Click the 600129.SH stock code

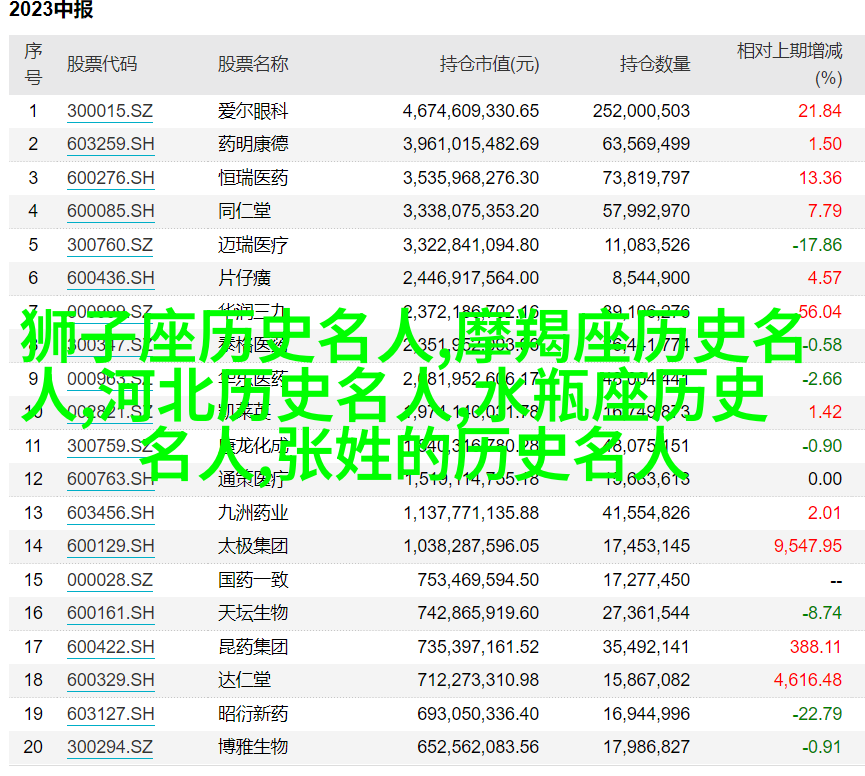pyautogui.click(x=111, y=546)
